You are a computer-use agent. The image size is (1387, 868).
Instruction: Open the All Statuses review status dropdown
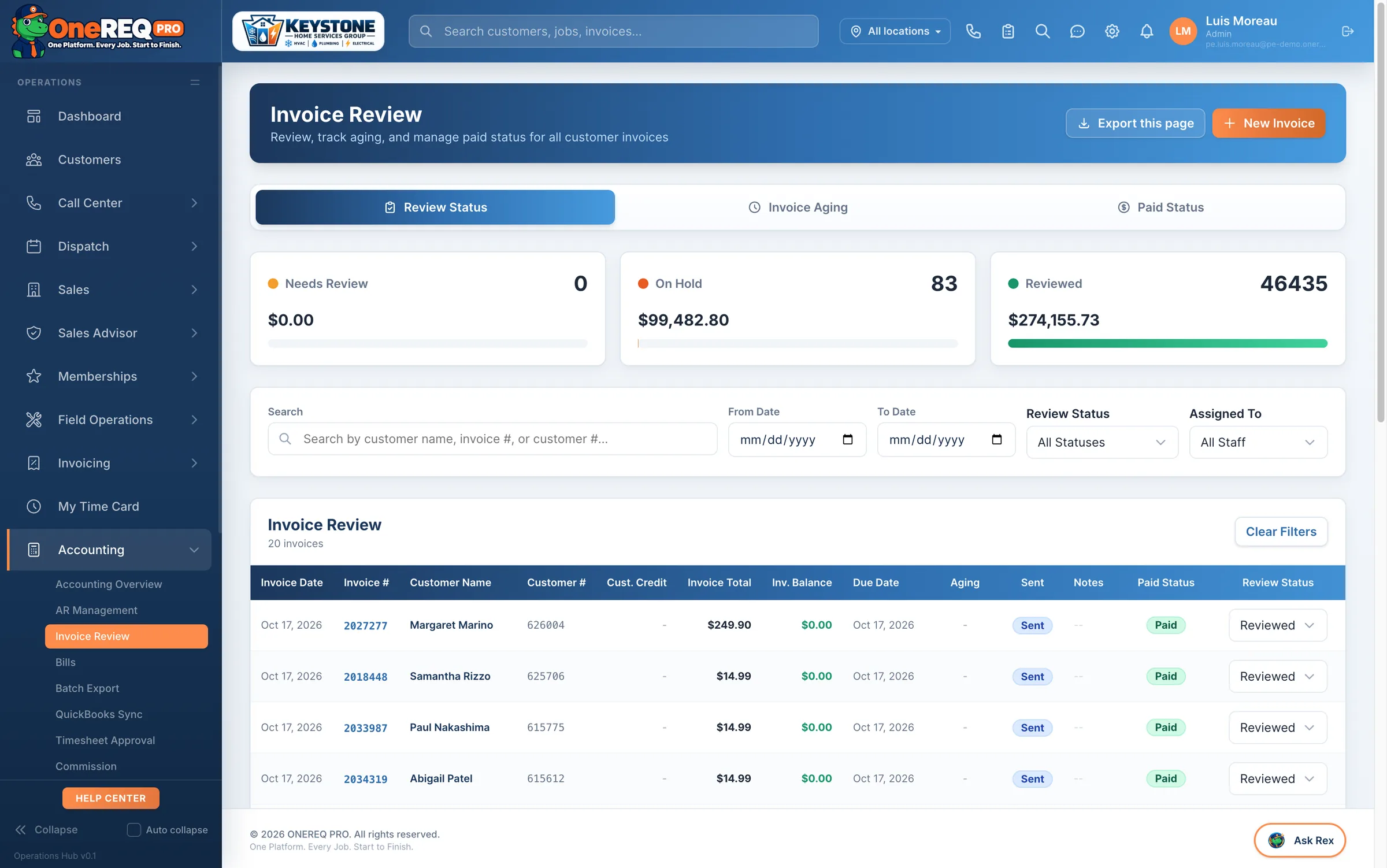(1102, 442)
